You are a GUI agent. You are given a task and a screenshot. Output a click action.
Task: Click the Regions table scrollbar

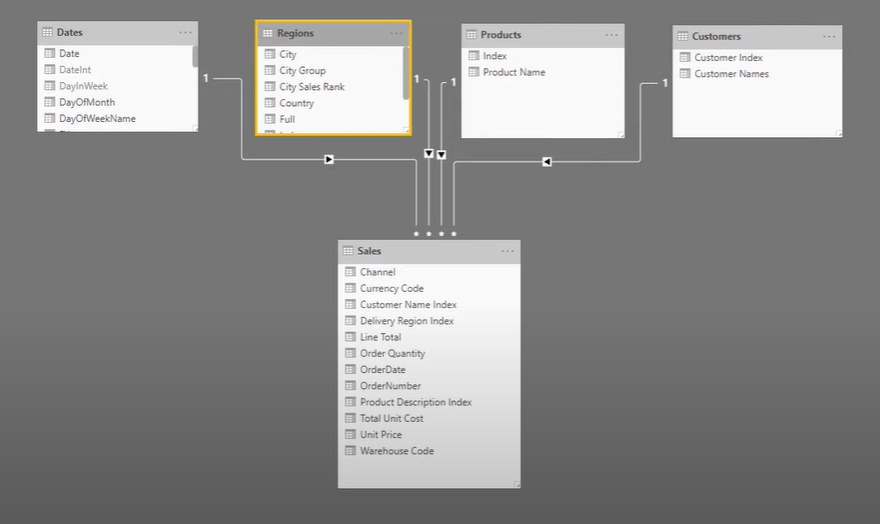coord(405,73)
